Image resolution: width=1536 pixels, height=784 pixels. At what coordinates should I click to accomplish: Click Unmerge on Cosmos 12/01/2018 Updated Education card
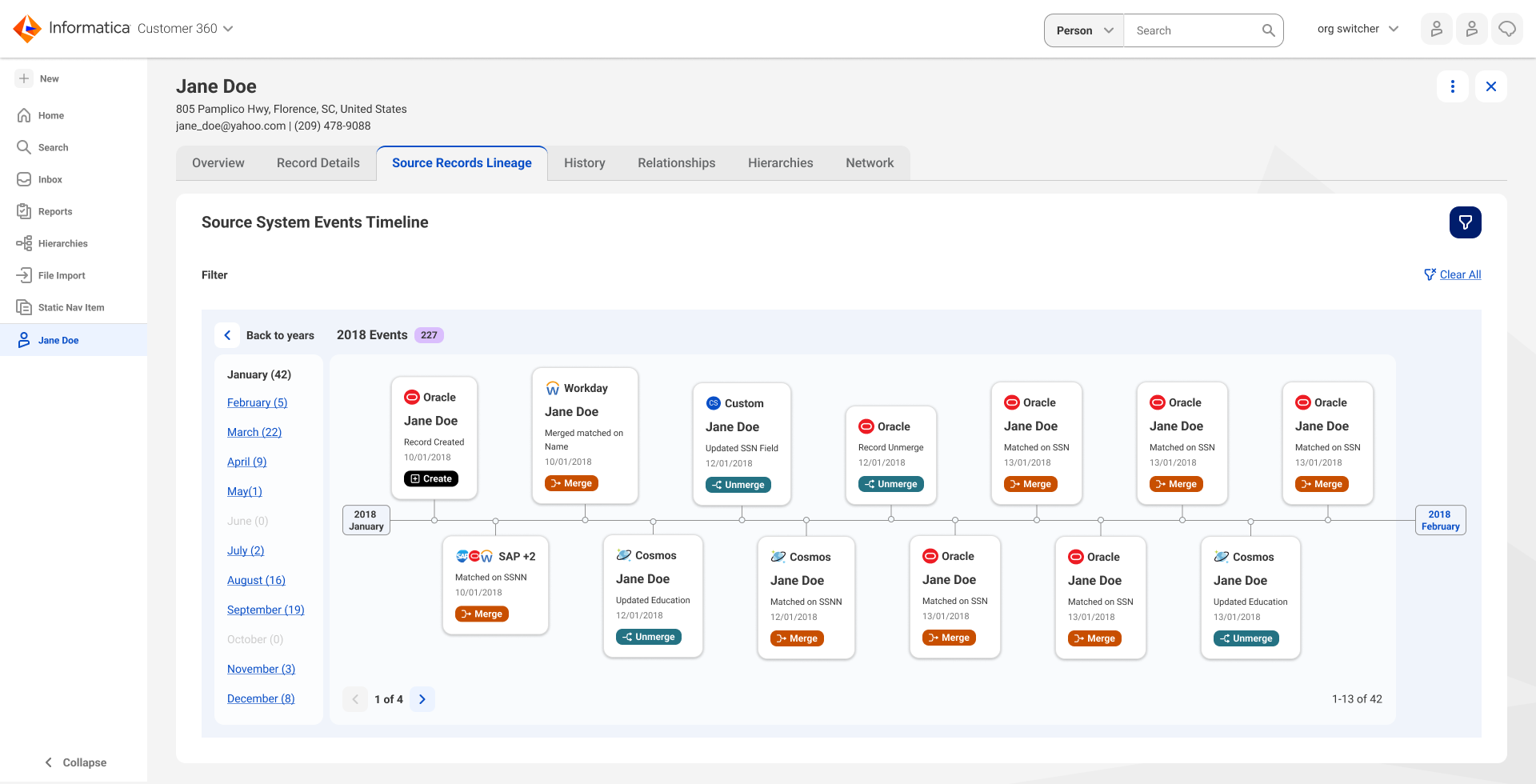click(x=649, y=637)
